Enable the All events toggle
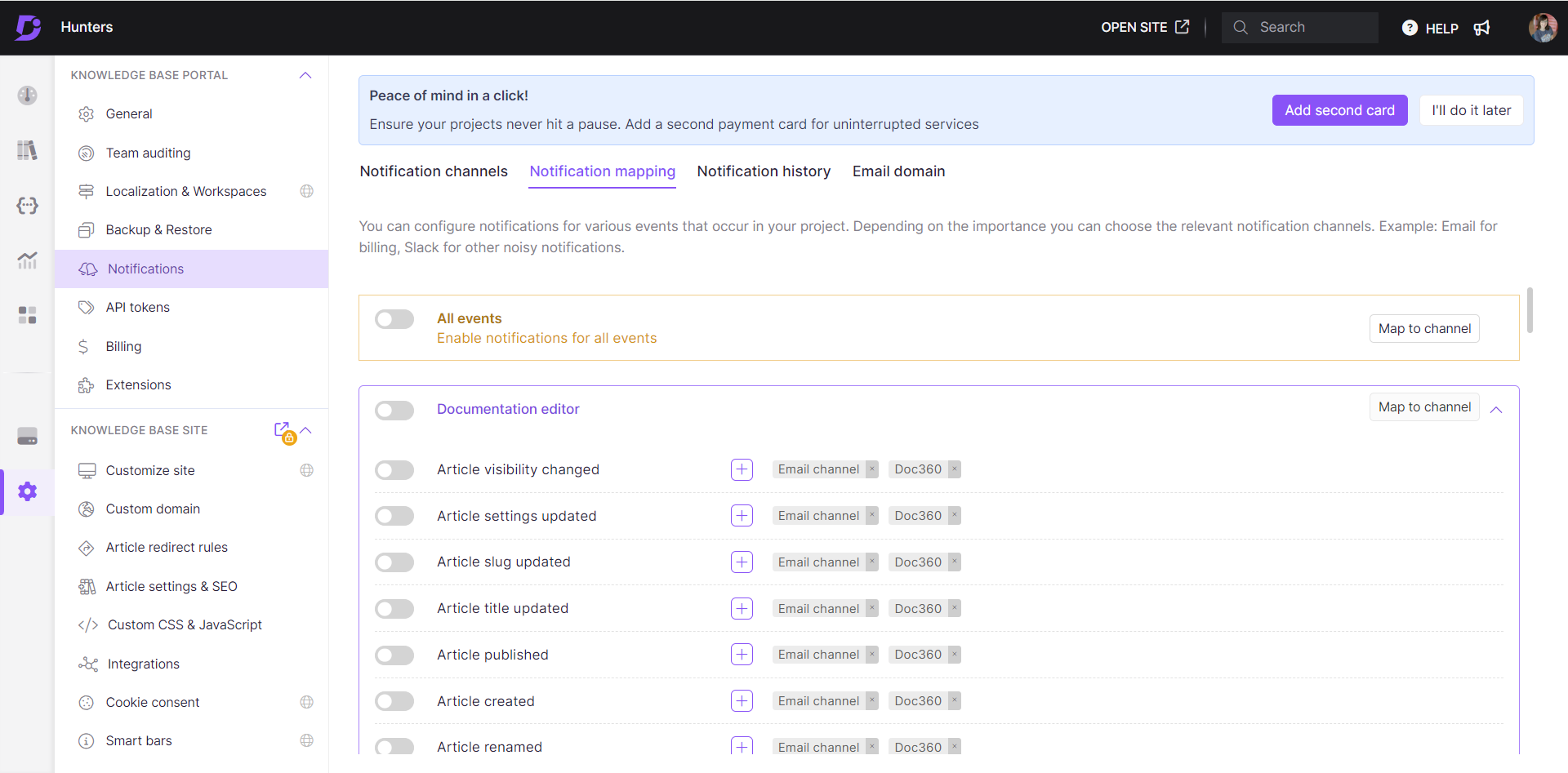This screenshot has width=1568, height=773. [x=394, y=319]
